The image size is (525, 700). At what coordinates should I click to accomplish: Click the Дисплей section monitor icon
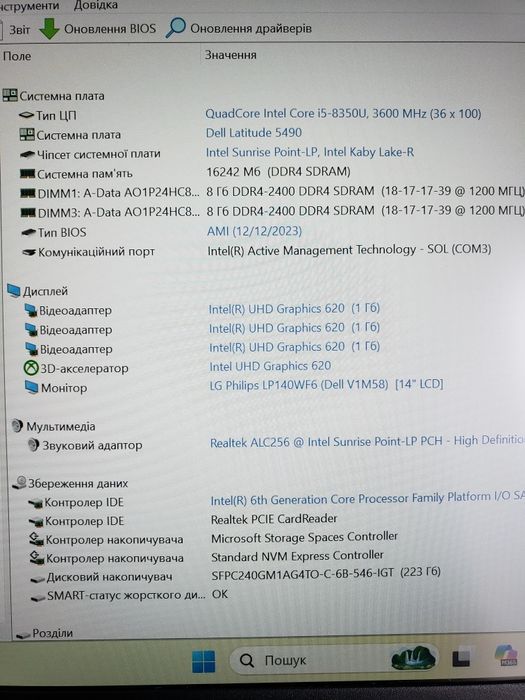(x=14, y=291)
